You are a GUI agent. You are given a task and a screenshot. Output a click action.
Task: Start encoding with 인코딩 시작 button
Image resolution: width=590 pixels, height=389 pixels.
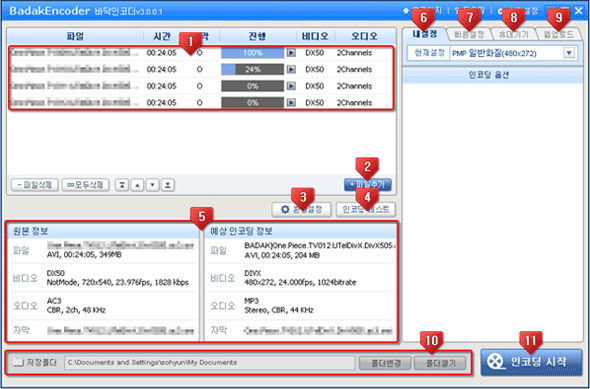(531, 362)
